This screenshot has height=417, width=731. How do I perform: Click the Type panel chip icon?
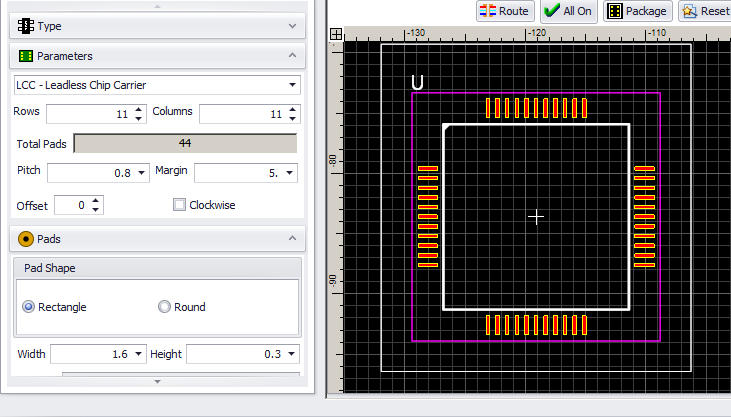[x=26, y=26]
